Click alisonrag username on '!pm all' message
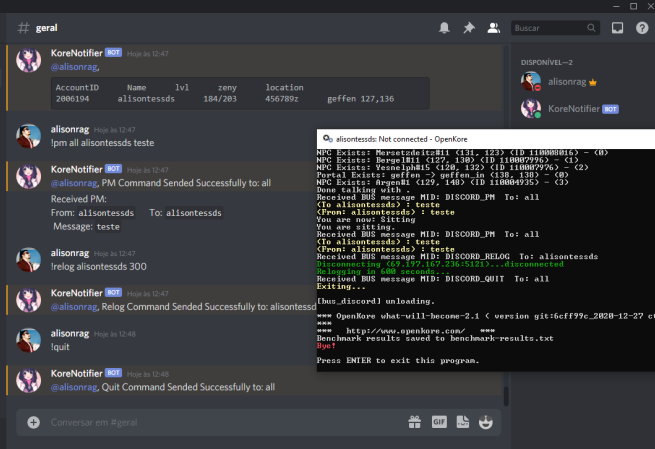655x449 pixels. pyautogui.click(x=70, y=129)
